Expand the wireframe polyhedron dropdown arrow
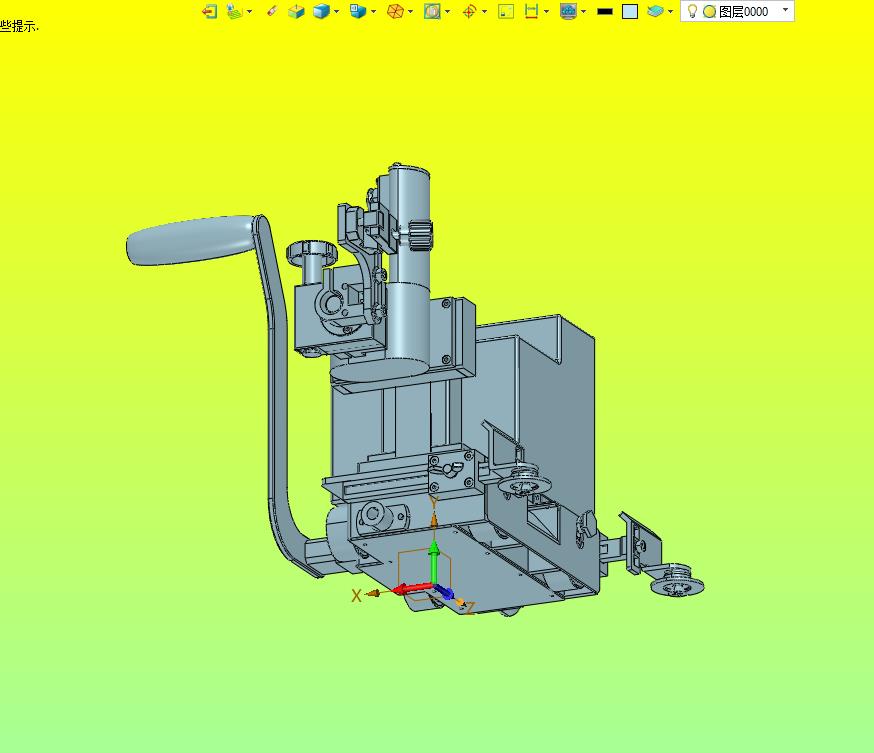 click(411, 12)
